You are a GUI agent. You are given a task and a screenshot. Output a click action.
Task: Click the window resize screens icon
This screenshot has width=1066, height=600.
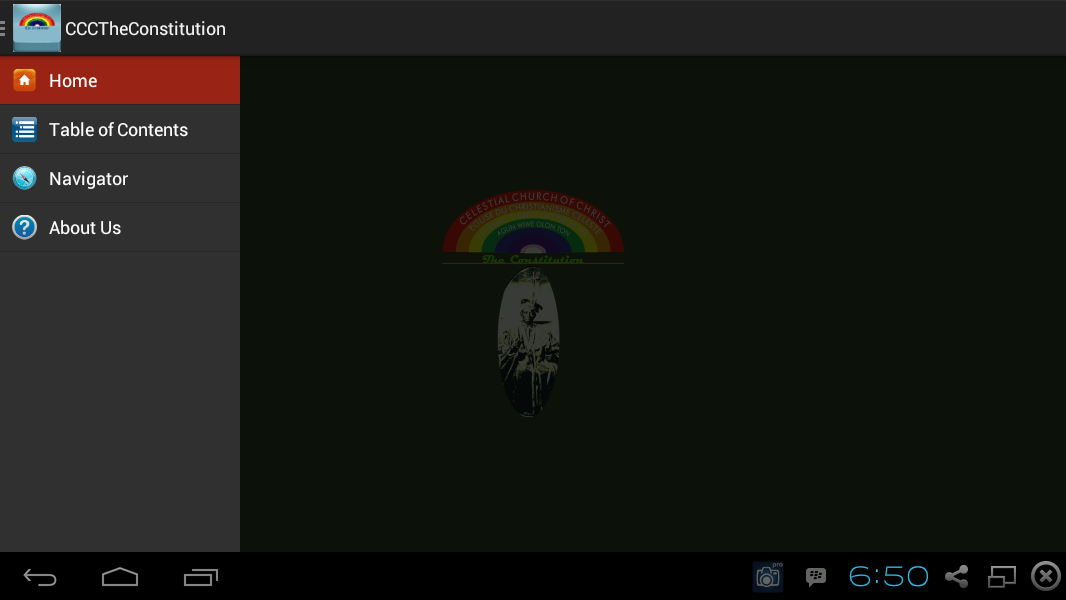click(x=1001, y=577)
